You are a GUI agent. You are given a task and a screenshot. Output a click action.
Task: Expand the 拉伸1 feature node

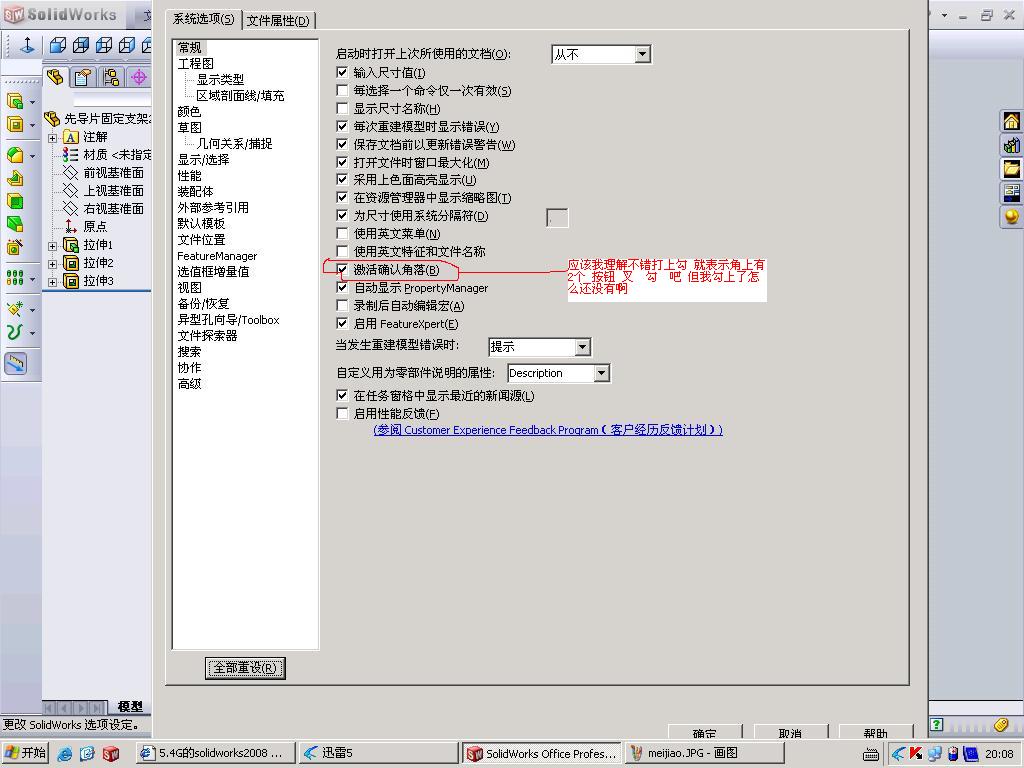click(x=52, y=246)
